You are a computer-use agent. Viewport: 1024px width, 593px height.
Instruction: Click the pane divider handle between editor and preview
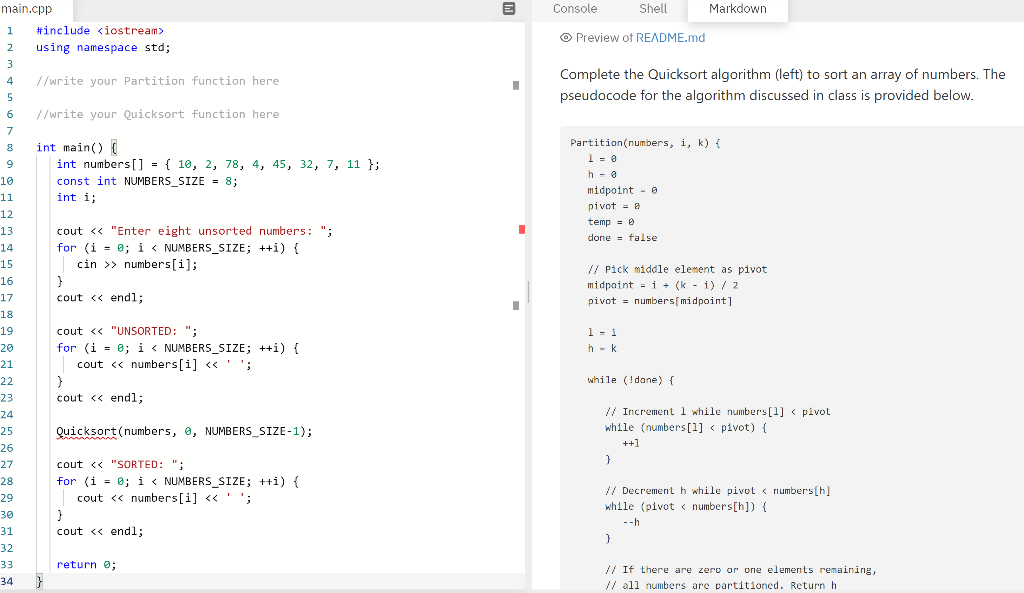(x=528, y=292)
